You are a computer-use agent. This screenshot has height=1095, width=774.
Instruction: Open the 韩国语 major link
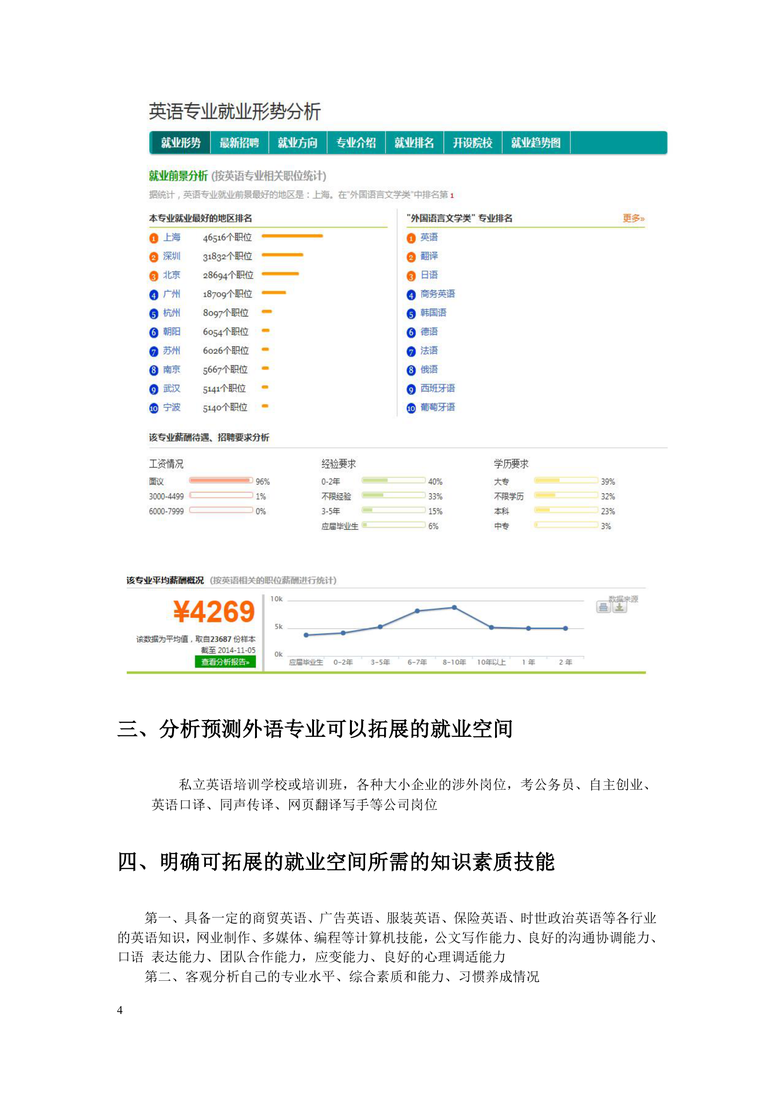pos(434,313)
